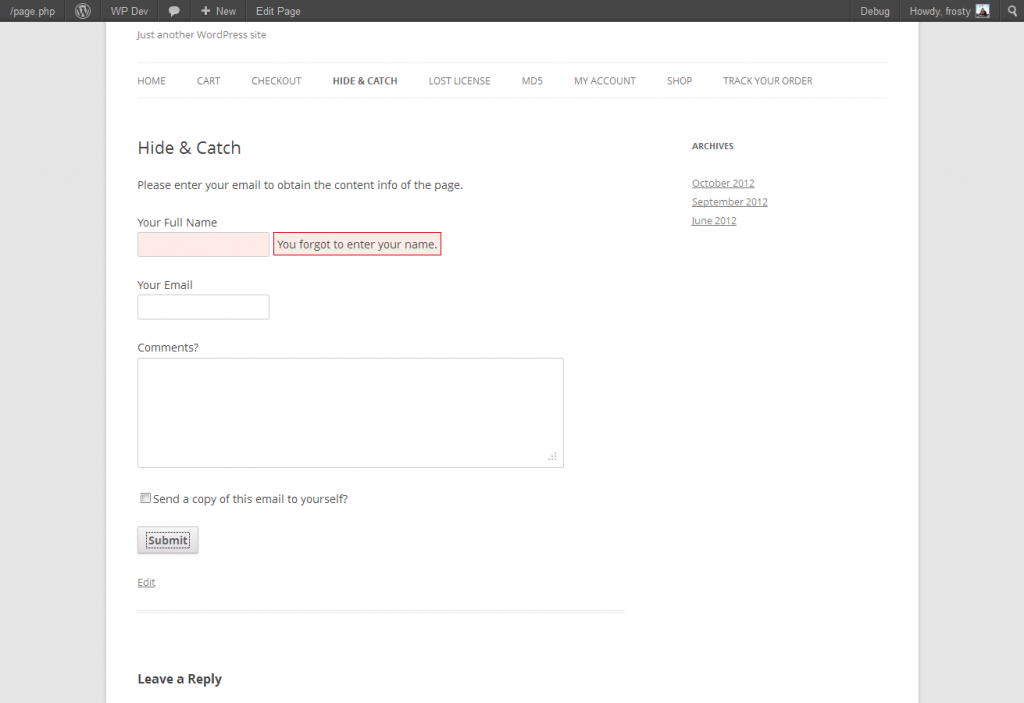The height and width of the screenshot is (703, 1024).
Task: Open the + New content menu
Action: point(218,11)
